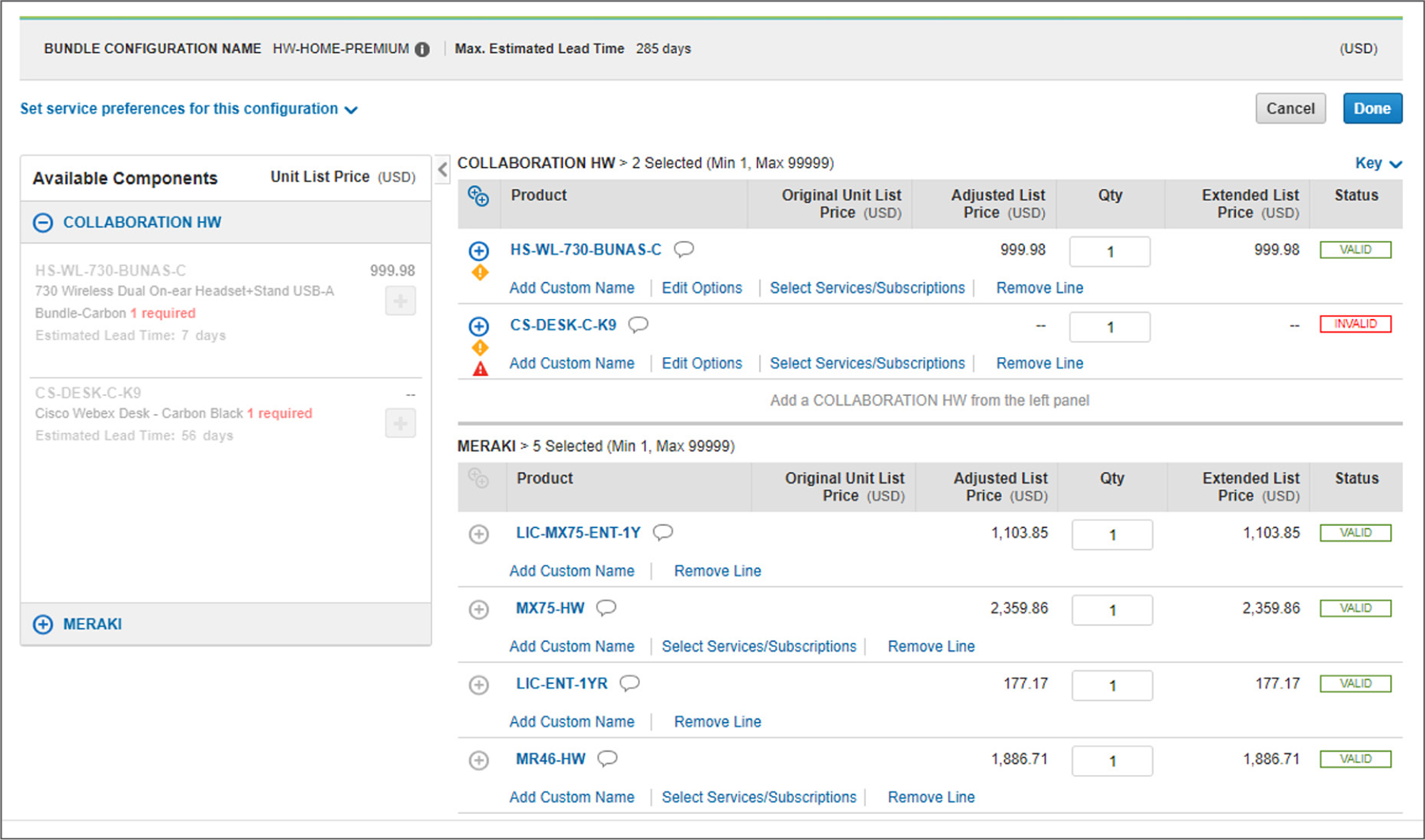Add Custom Name for LIC-MX75-ENT-1Y
Screen dimensions: 1425x840
coord(572,571)
